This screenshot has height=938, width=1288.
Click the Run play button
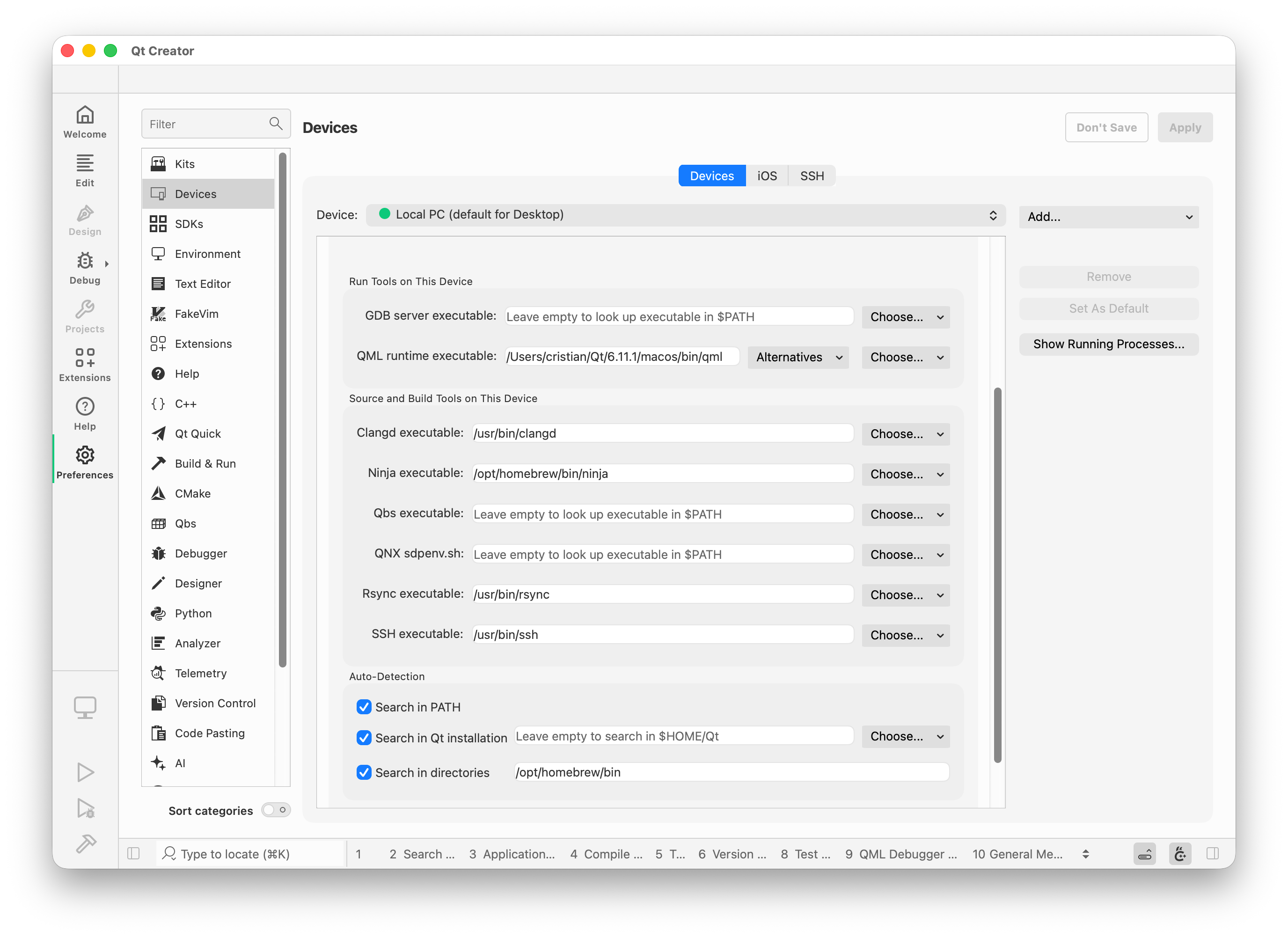click(85, 772)
